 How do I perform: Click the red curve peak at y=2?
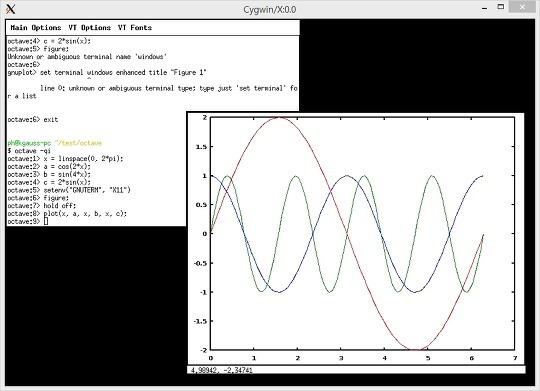(x=279, y=117)
